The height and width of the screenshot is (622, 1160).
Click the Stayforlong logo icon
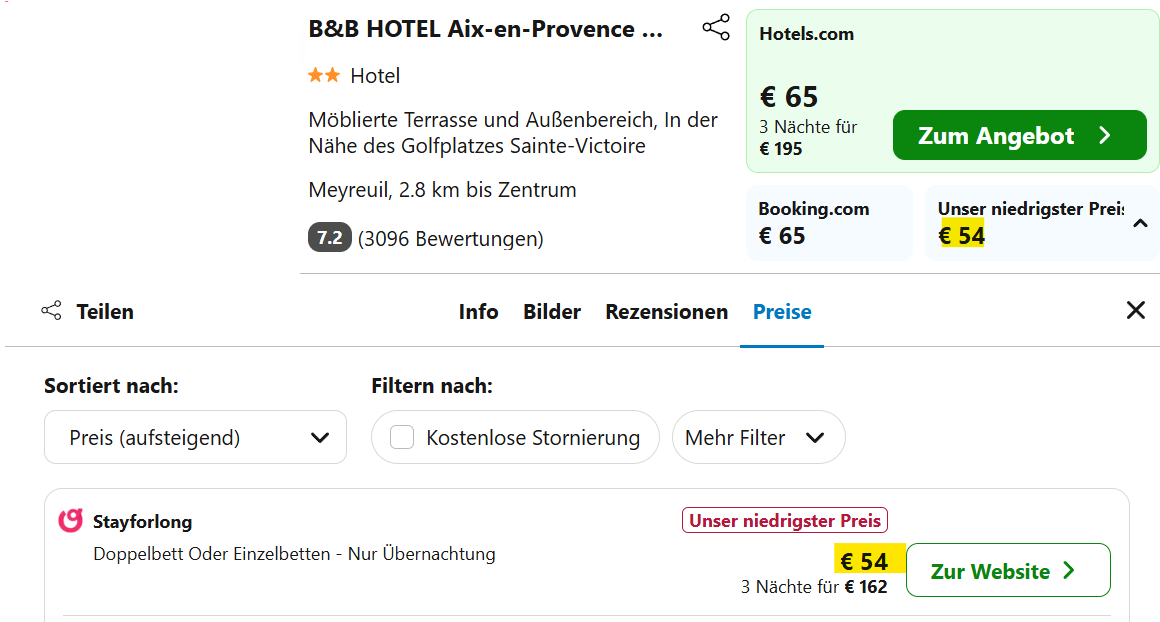(70, 521)
